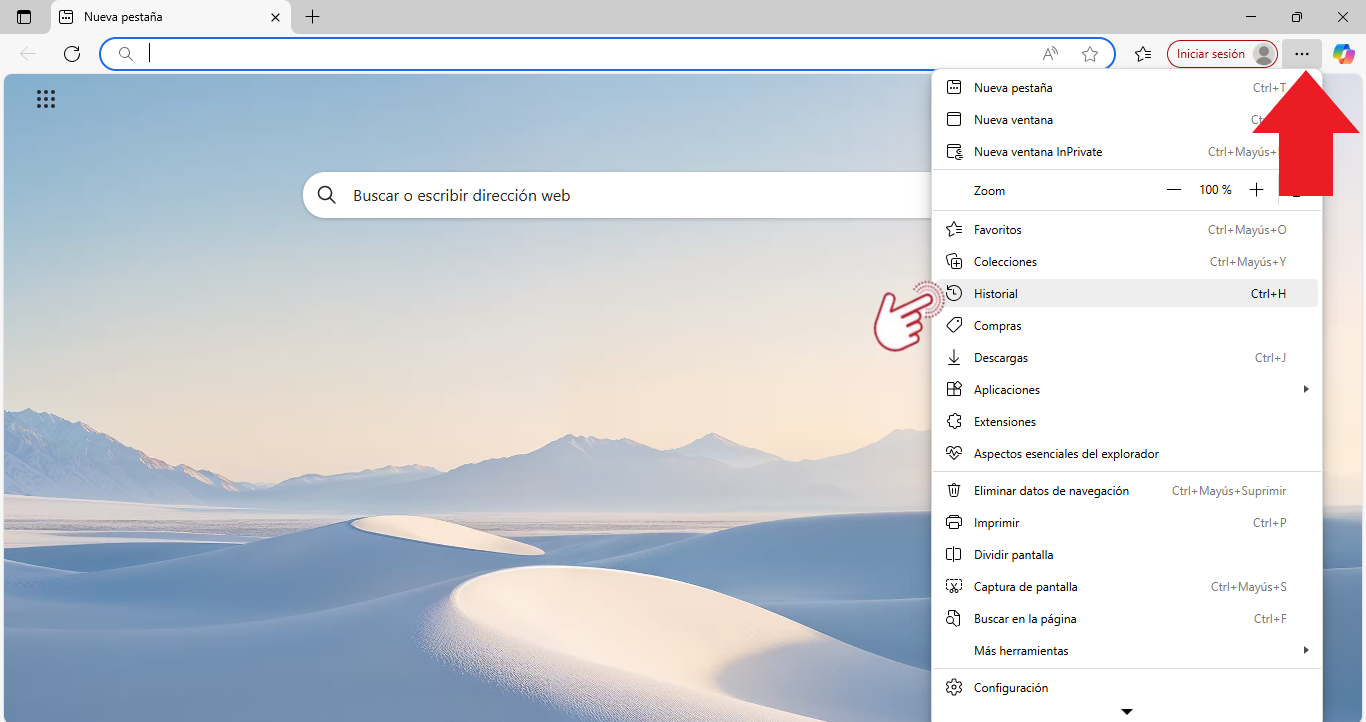The image size is (1366, 722).
Task: Open a new tab with plus button
Action: click(312, 17)
